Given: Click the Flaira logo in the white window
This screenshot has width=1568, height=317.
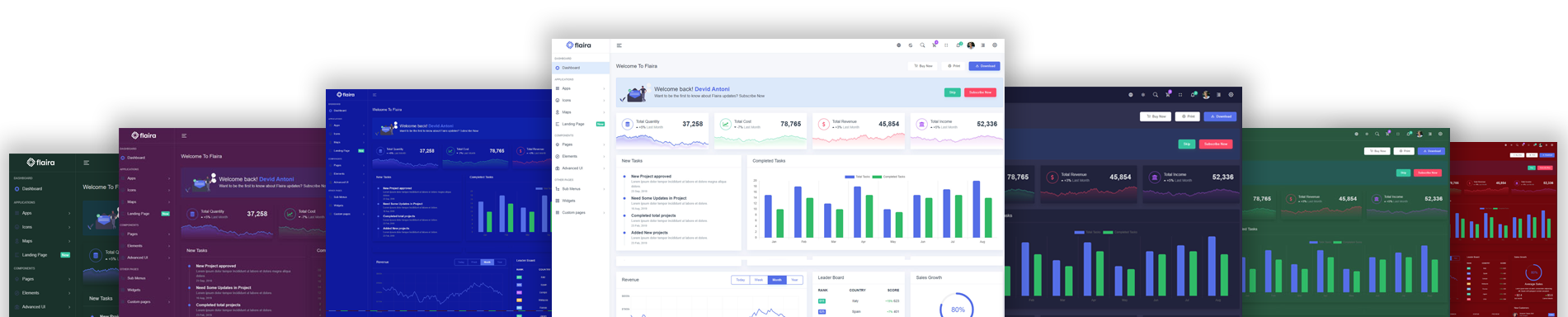Looking at the screenshot, I should coord(579,45).
